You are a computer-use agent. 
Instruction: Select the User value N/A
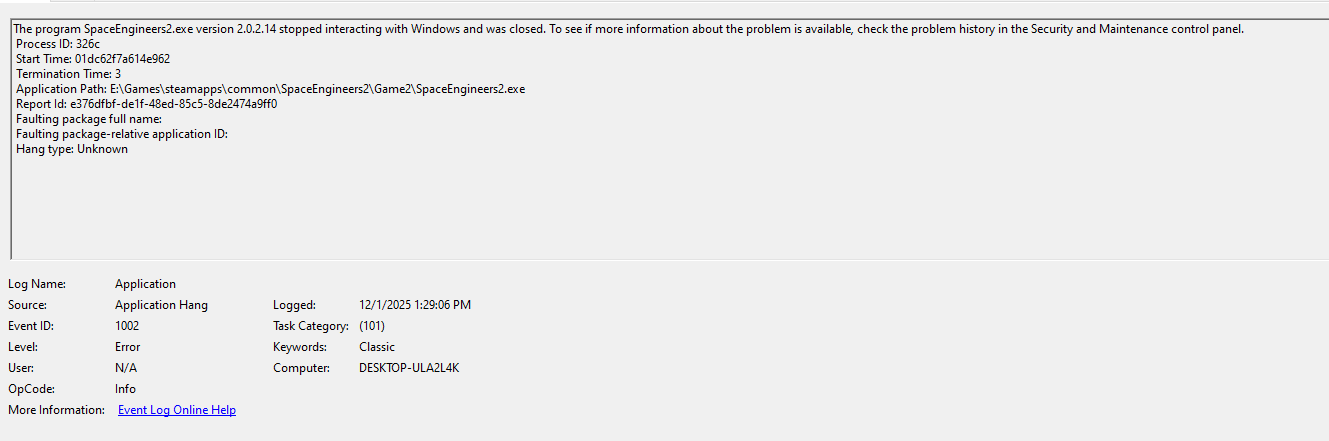126,368
